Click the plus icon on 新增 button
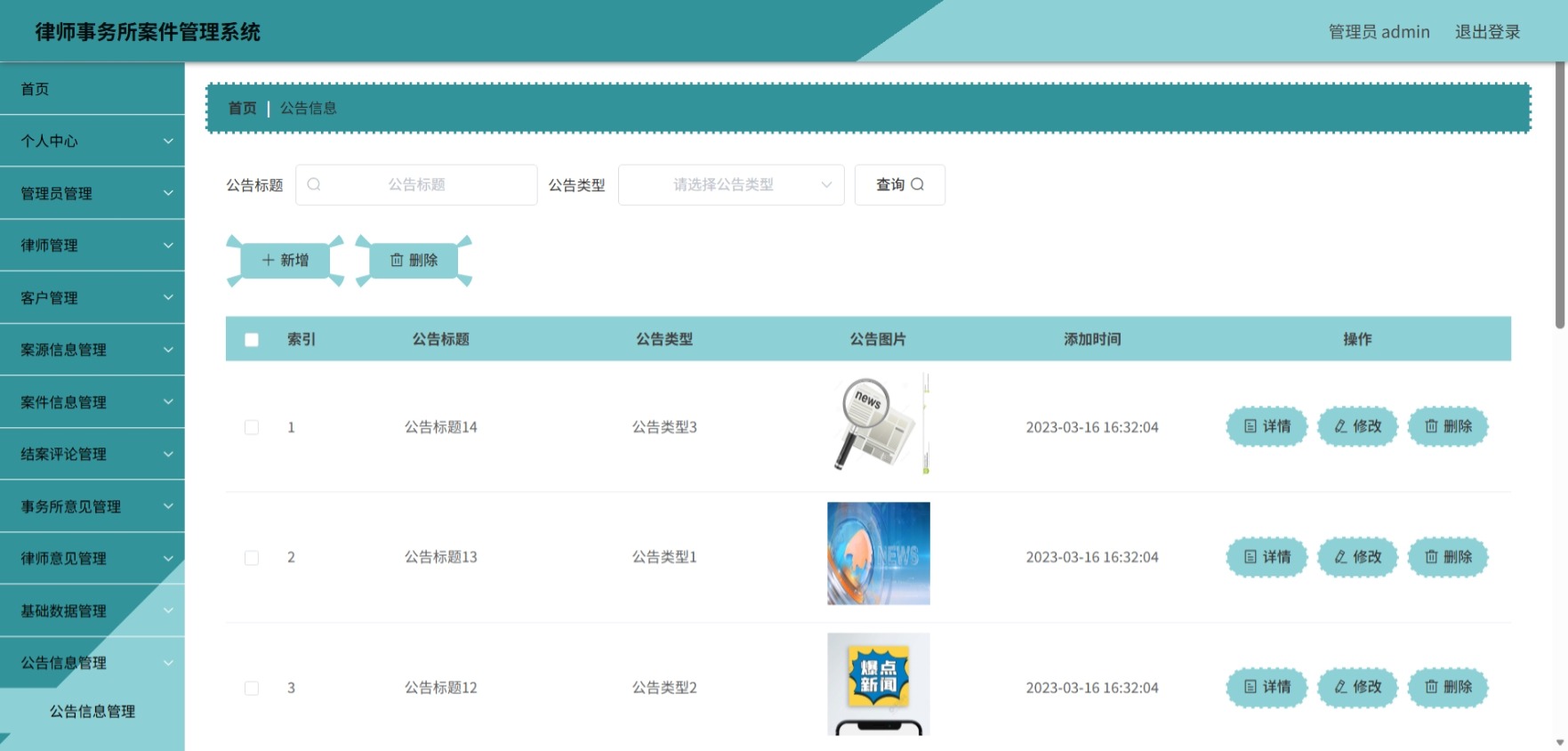This screenshot has width=1568, height=751. [x=268, y=260]
